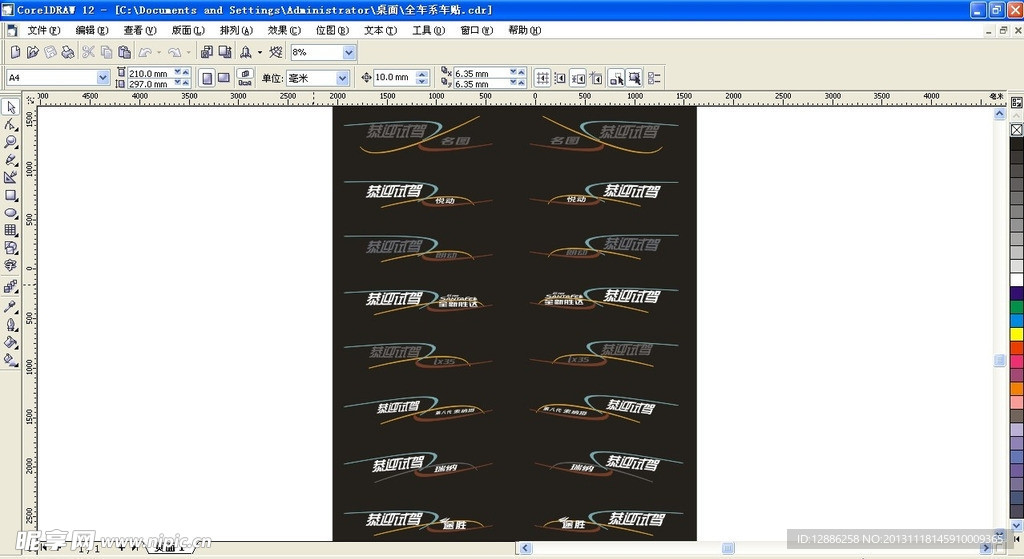Toggle Snap to objects

(x=578, y=78)
